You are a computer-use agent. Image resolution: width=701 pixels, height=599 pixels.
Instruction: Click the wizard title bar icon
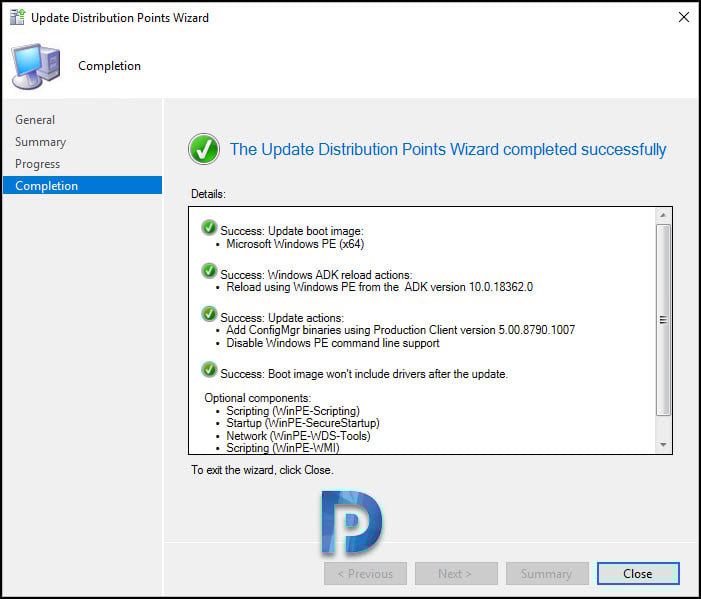pyautogui.click(x=17, y=17)
